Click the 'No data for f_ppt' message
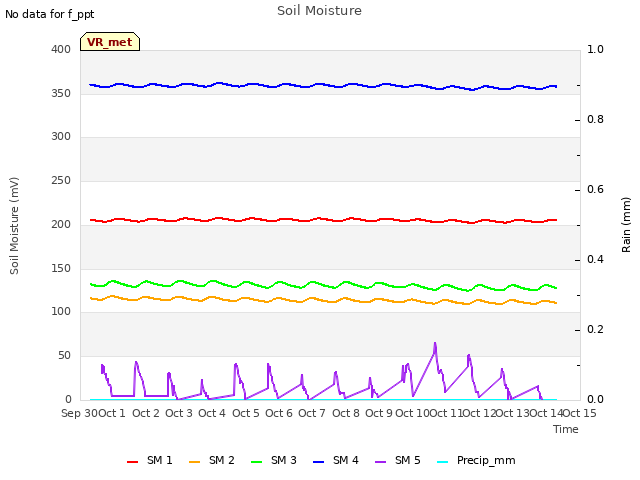This screenshot has height=480, width=640. pyautogui.click(x=50, y=14)
